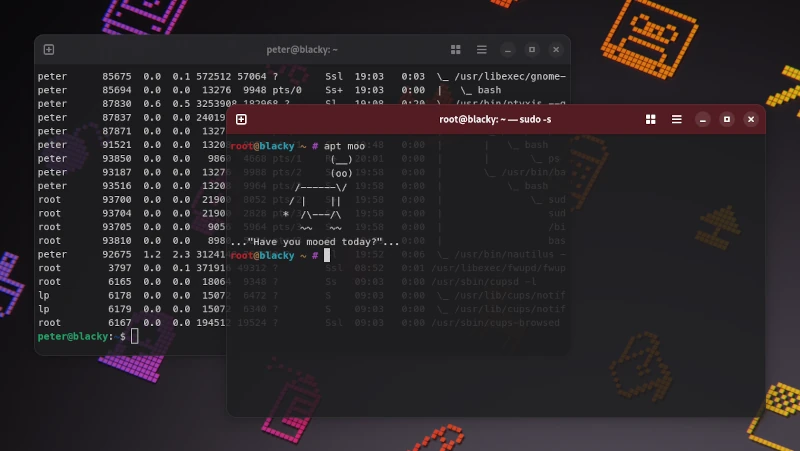Click the memory value 572512 in first row
This screenshot has height=451, width=800.
pyautogui.click(x=213, y=77)
